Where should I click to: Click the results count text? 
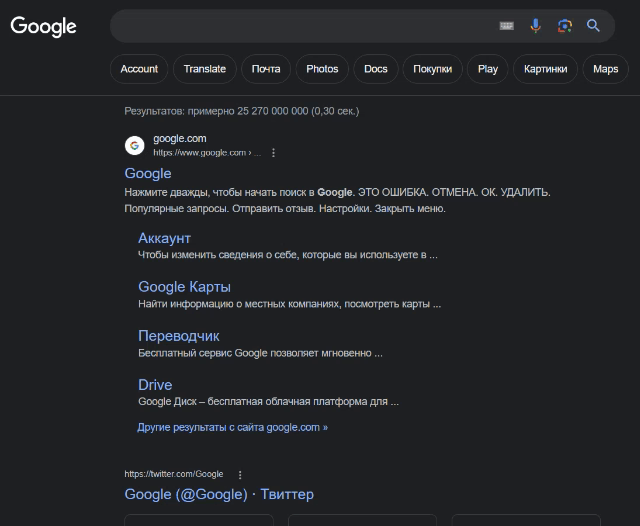tap(242, 111)
